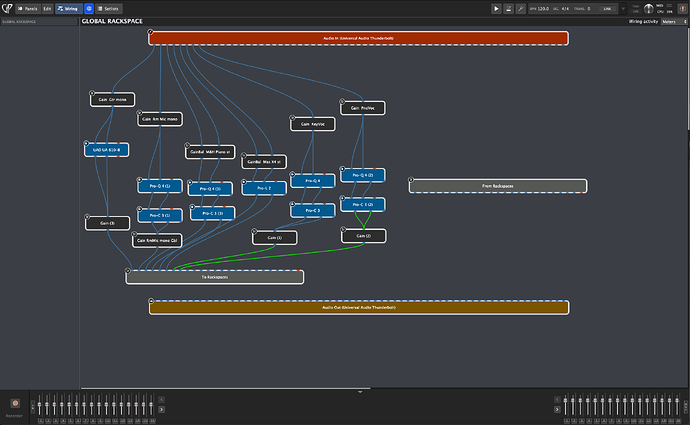Toggle bypass circle on Audio In block
This screenshot has width=690, height=425.
(x=150, y=32)
